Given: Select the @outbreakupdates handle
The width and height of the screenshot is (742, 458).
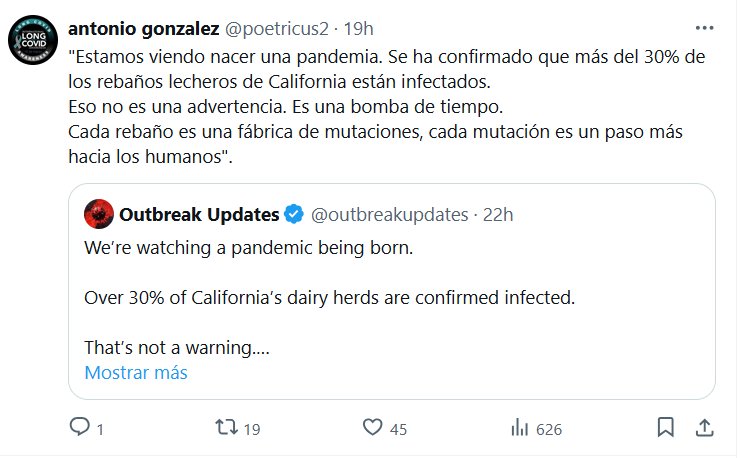Looking at the screenshot, I should 390,213.
